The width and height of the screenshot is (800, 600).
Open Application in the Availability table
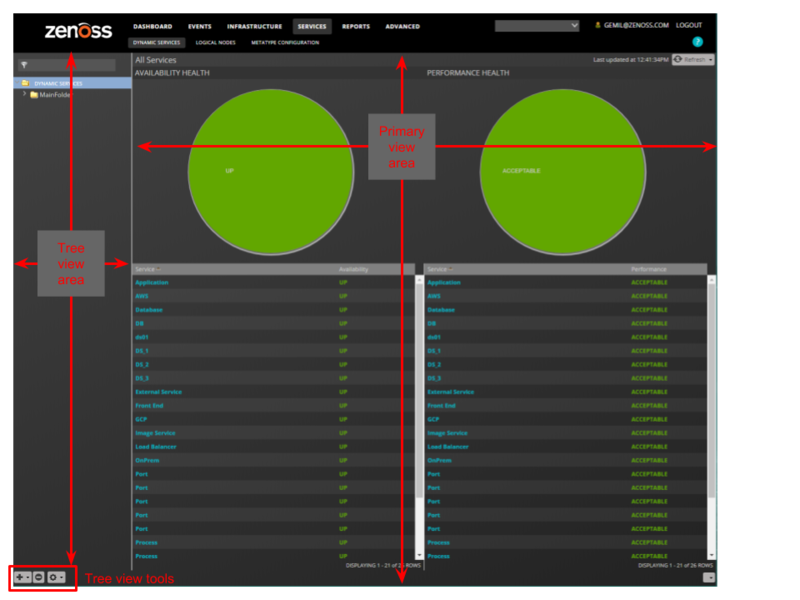152,282
